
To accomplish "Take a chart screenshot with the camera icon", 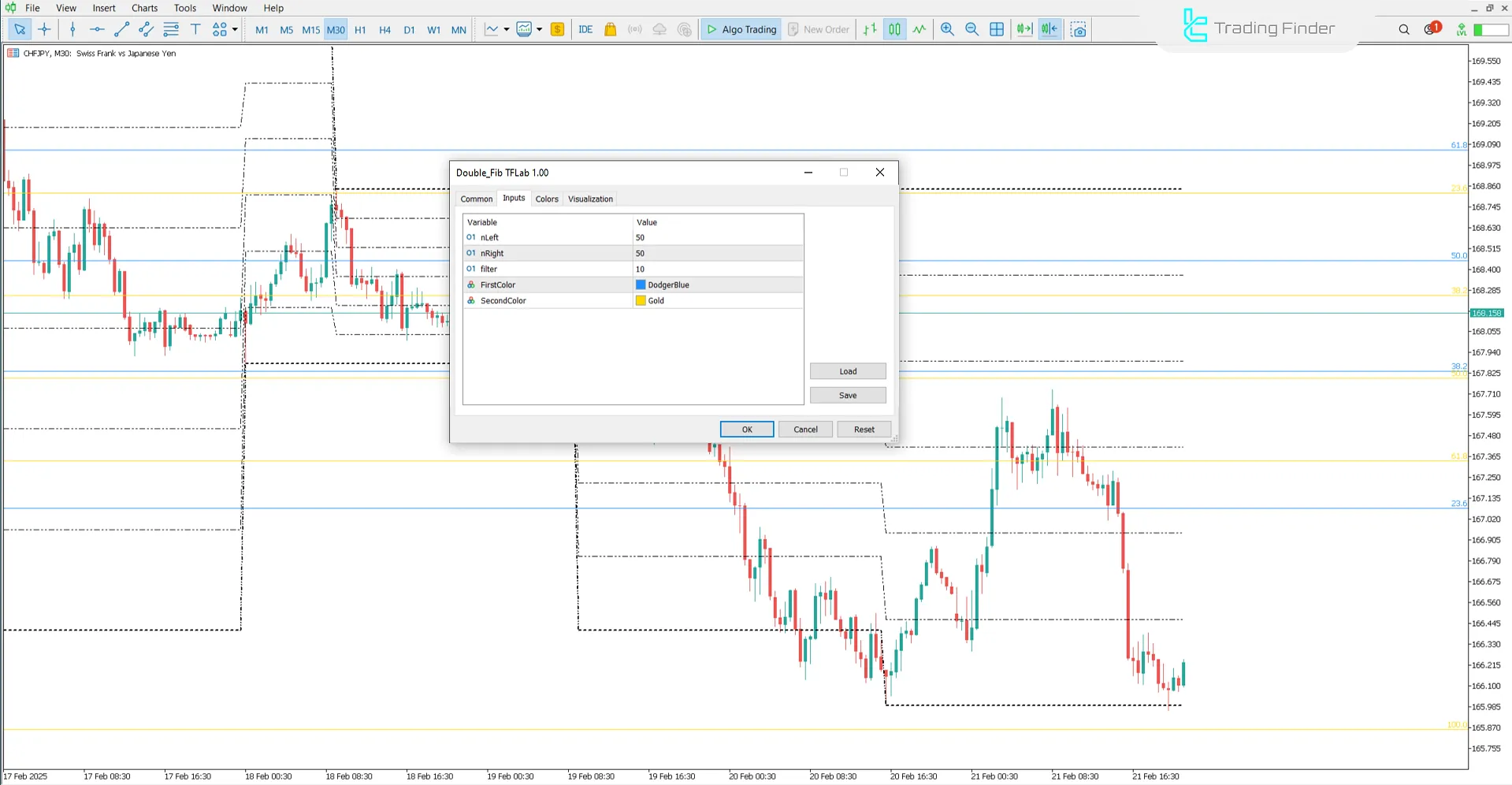I will (x=1078, y=29).
